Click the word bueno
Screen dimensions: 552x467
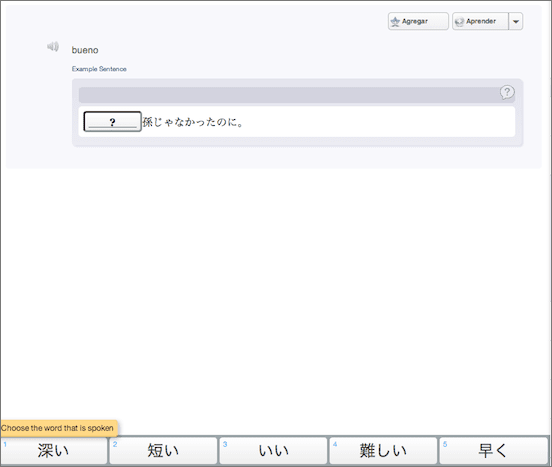85,50
